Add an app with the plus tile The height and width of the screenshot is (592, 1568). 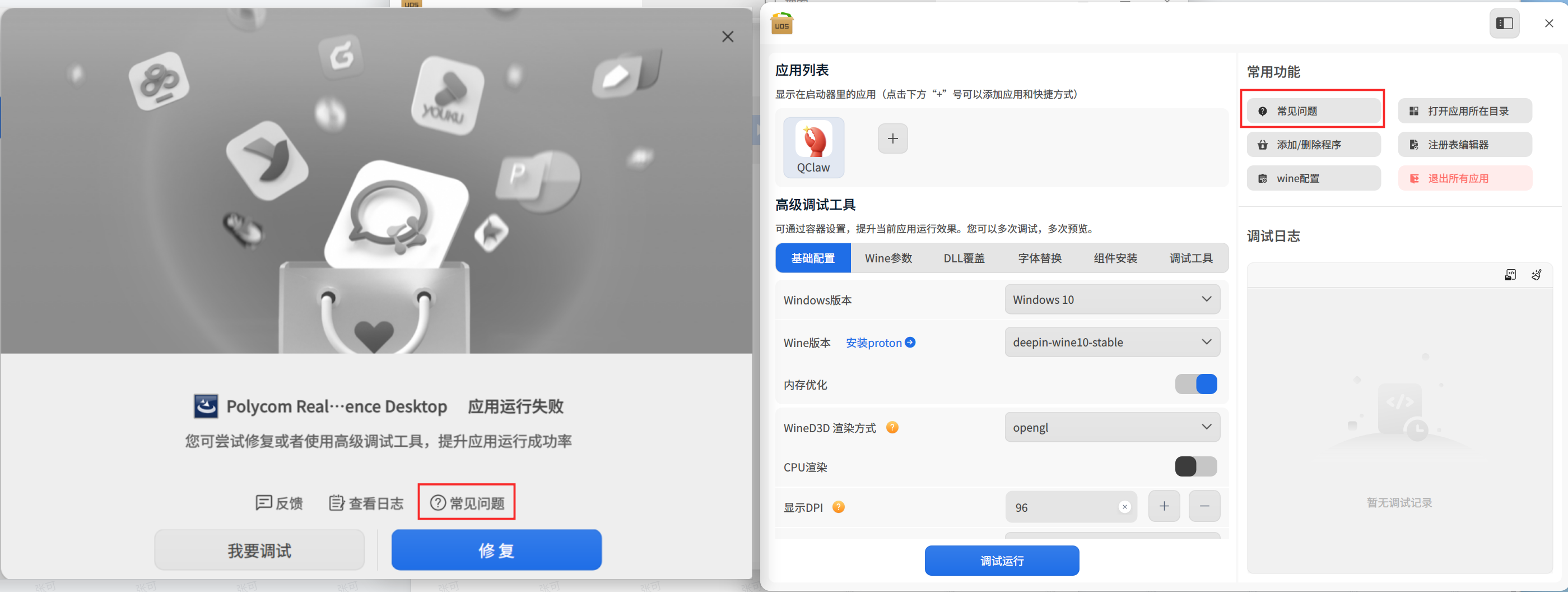[893, 138]
